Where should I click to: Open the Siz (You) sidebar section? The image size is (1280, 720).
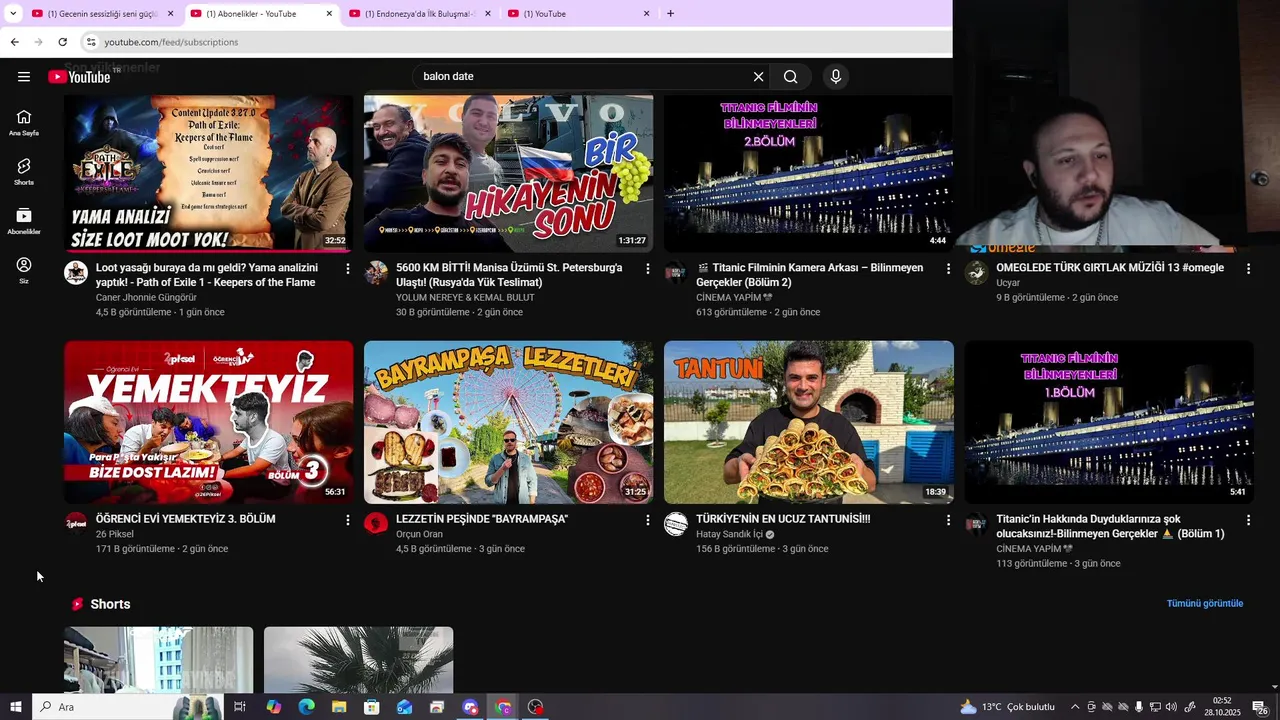click(24, 271)
